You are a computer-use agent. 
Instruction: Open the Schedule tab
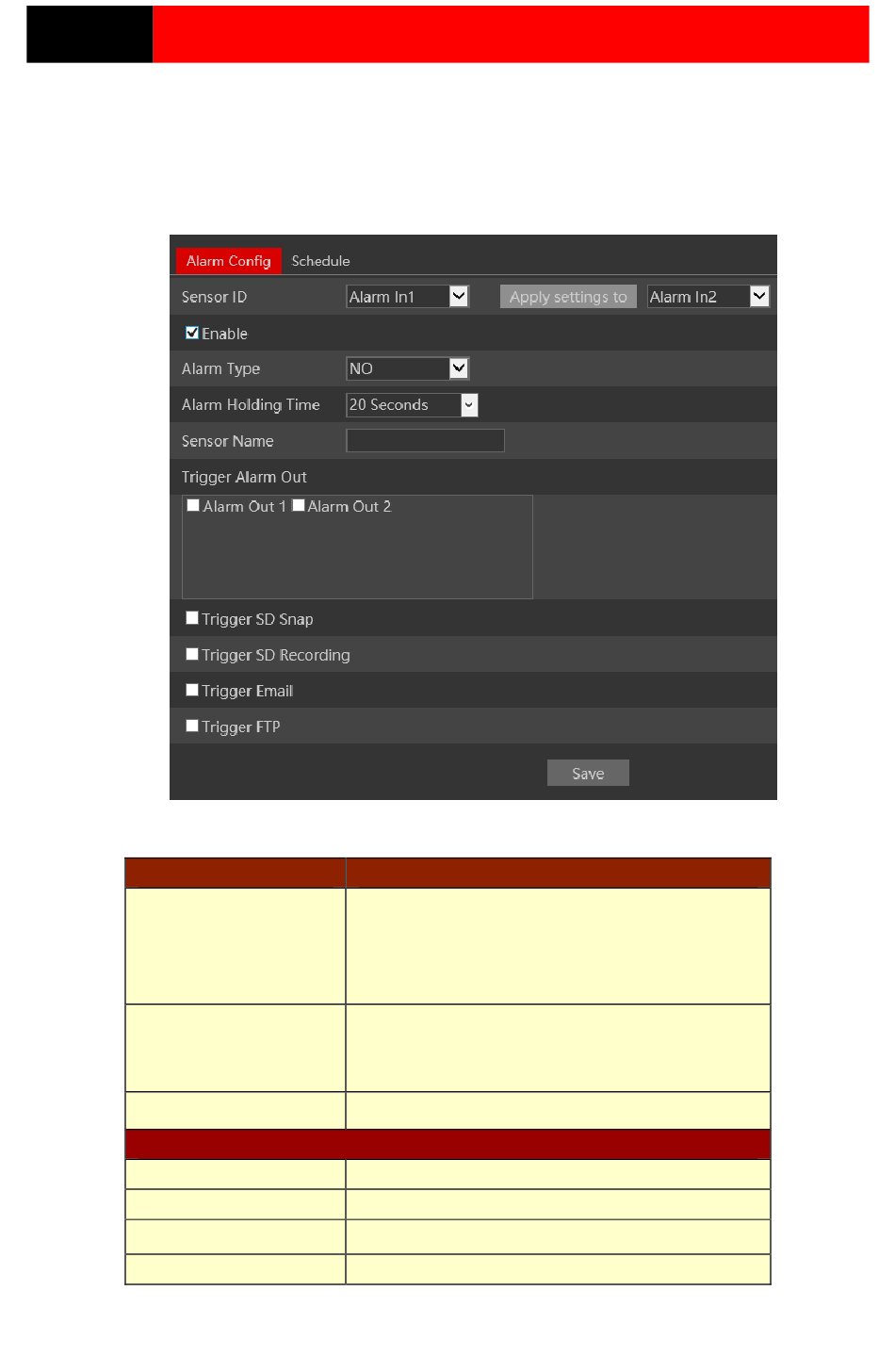click(x=320, y=261)
